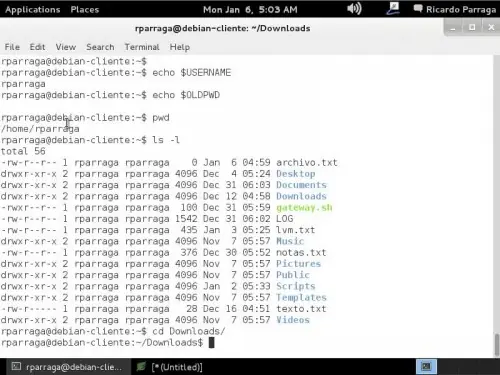Click the /home/rparraga output line
Screen dimensions: 500x375
[x=40, y=129]
